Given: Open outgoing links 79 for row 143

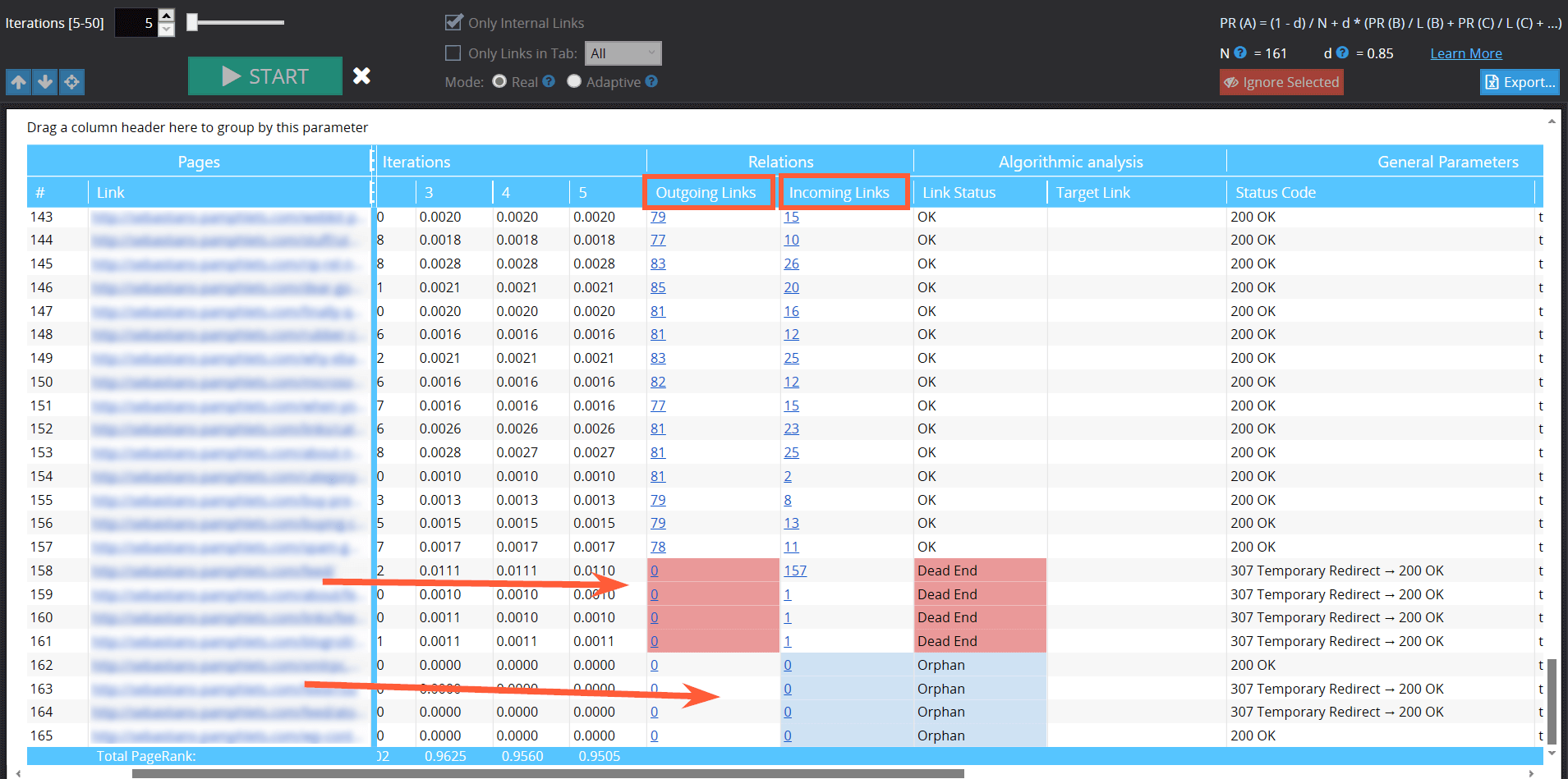Looking at the screenshot, I should pyautogui.click(x=658, y=217).
